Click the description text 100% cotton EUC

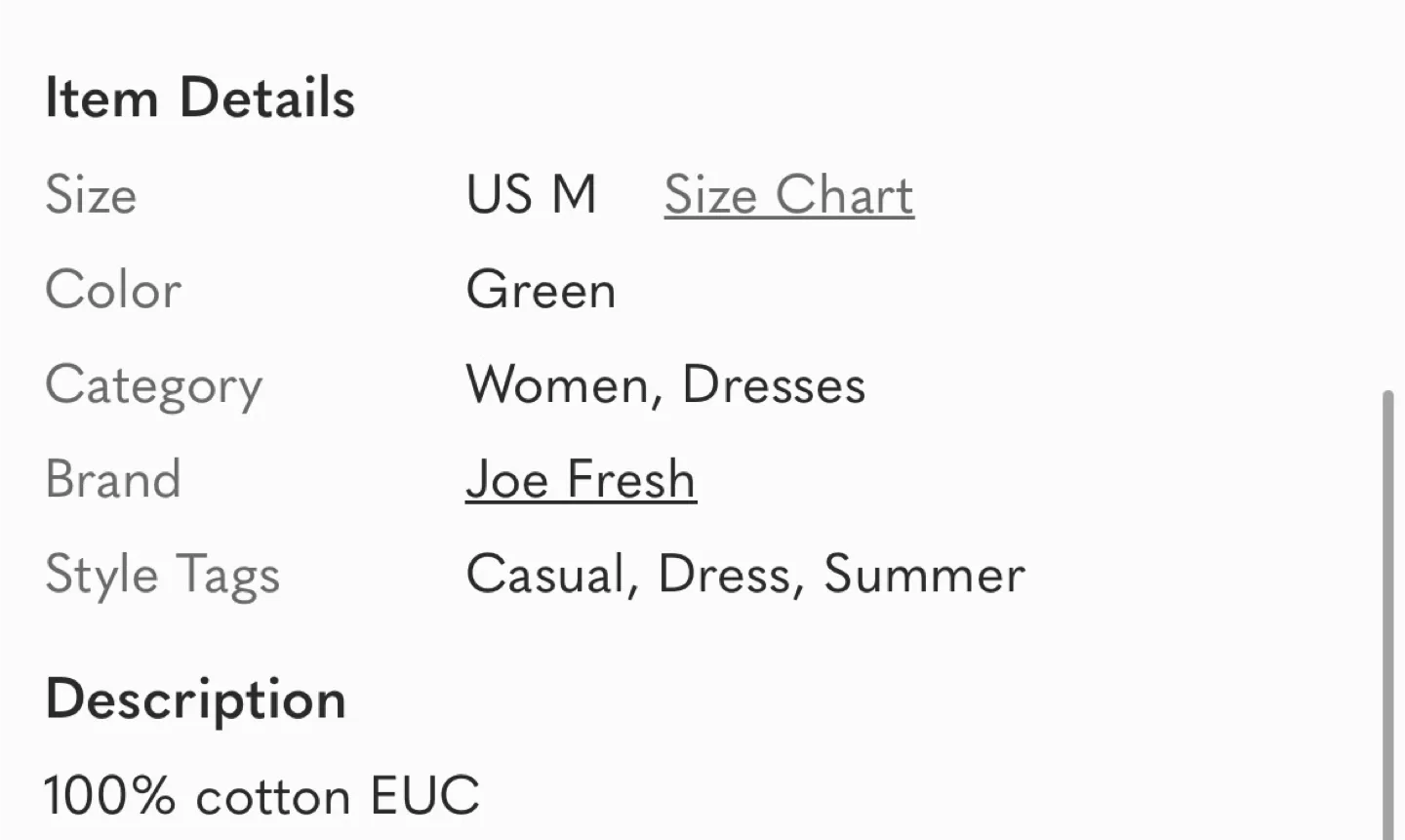[x=261, y=794]
